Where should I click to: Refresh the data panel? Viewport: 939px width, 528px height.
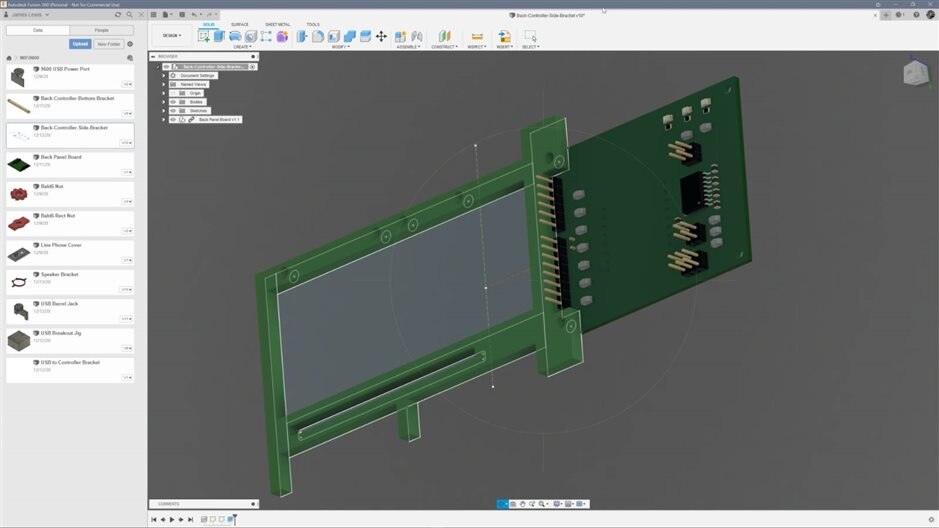pyautogui.click(x=118, y=14)
